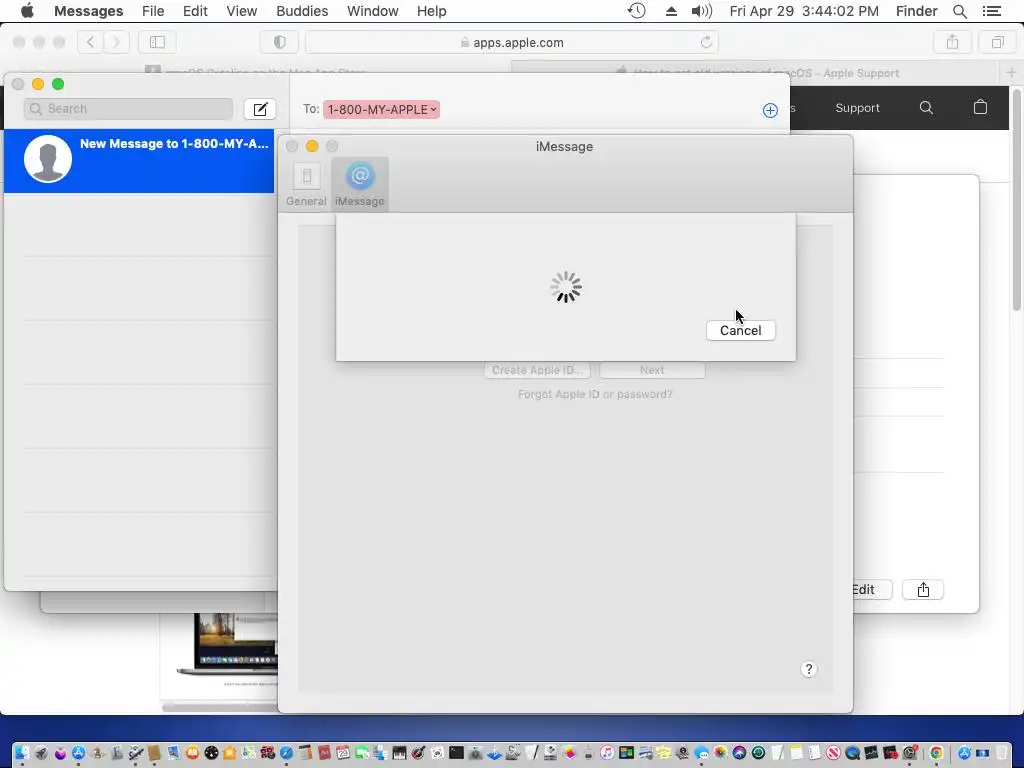Open Google Chrome from the Dock
The image size is (1024, 768).
(936, 753)
